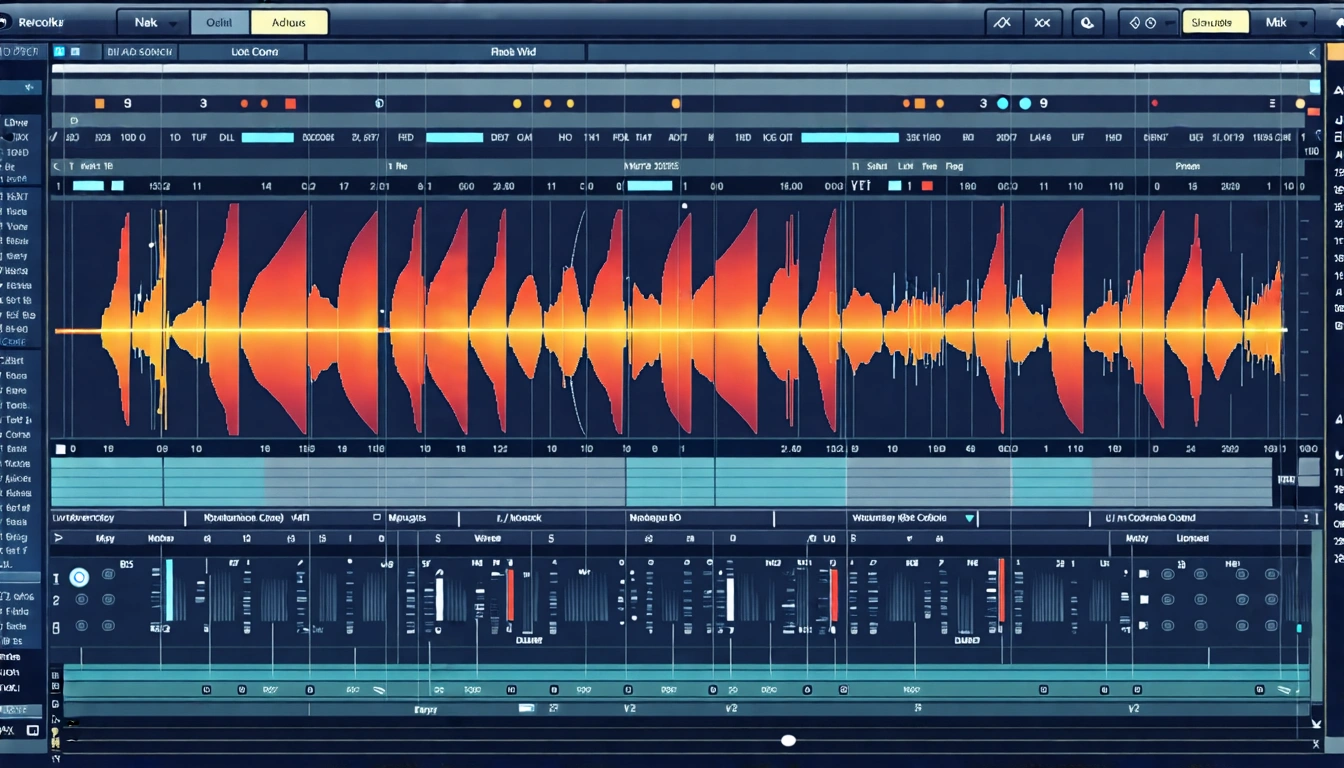Adjust the tall cyan fader near BS label
Viewport: 1344px width, 768px height.
169,590
